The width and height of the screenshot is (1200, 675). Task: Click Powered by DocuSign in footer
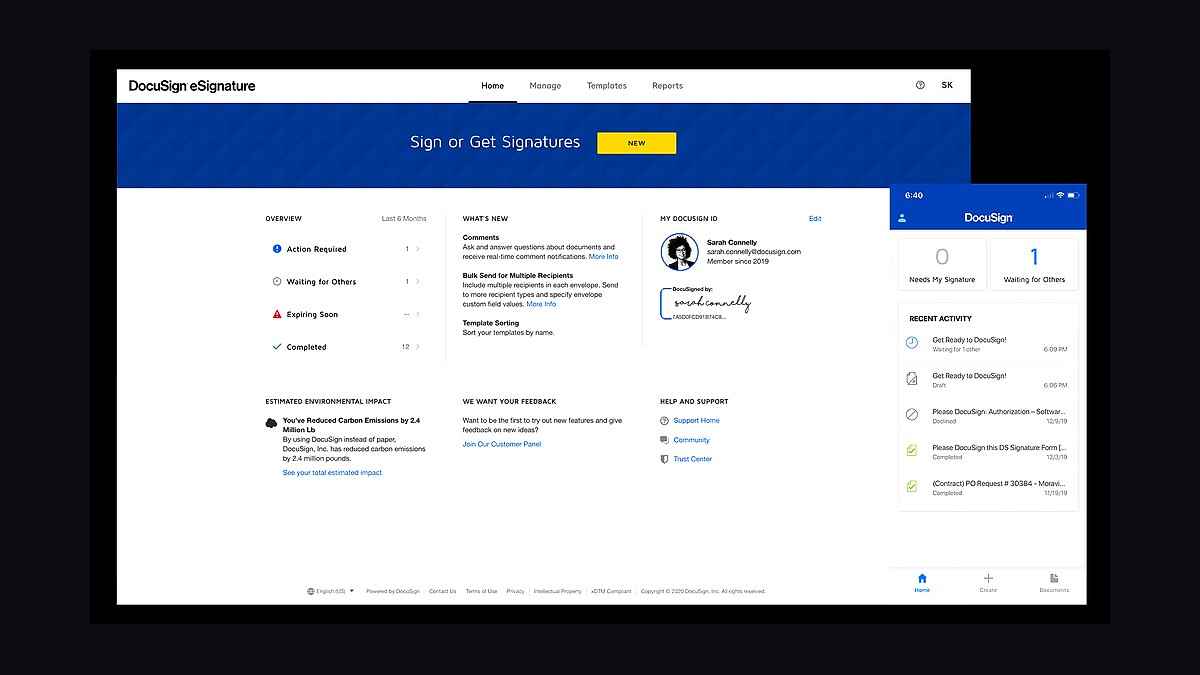point(393,591)
